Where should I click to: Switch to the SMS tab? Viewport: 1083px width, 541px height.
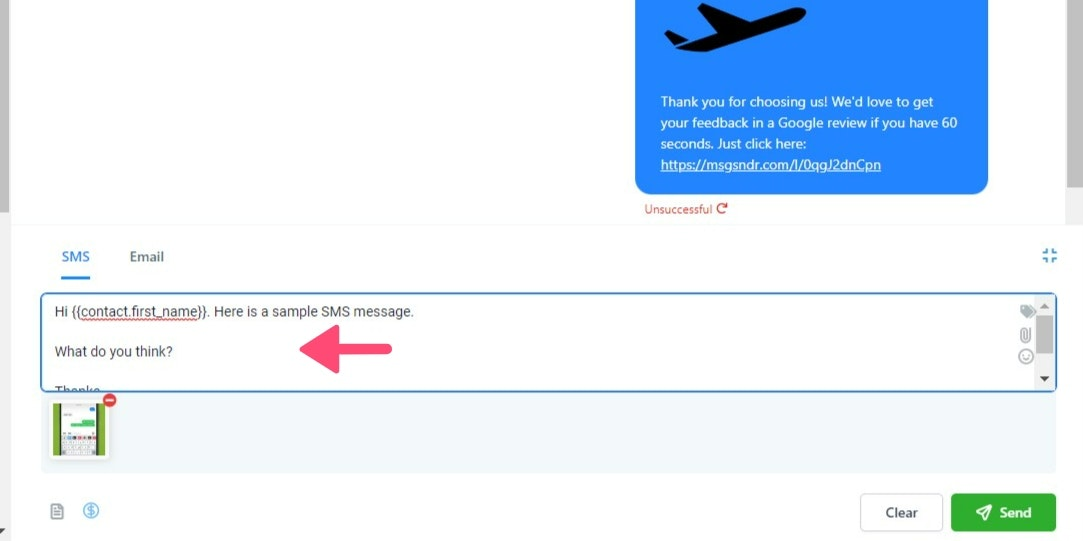point(75,257)
